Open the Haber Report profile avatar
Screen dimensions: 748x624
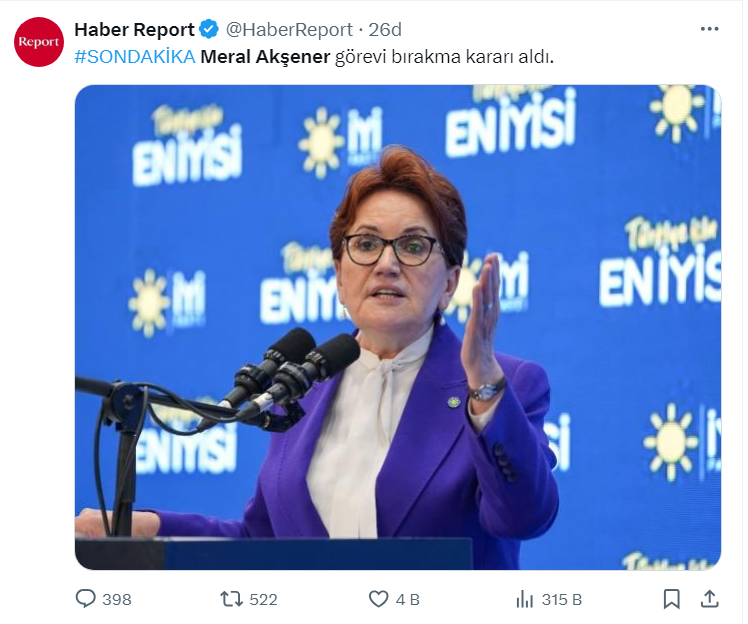pyautogui.click(x=39, y=42)
